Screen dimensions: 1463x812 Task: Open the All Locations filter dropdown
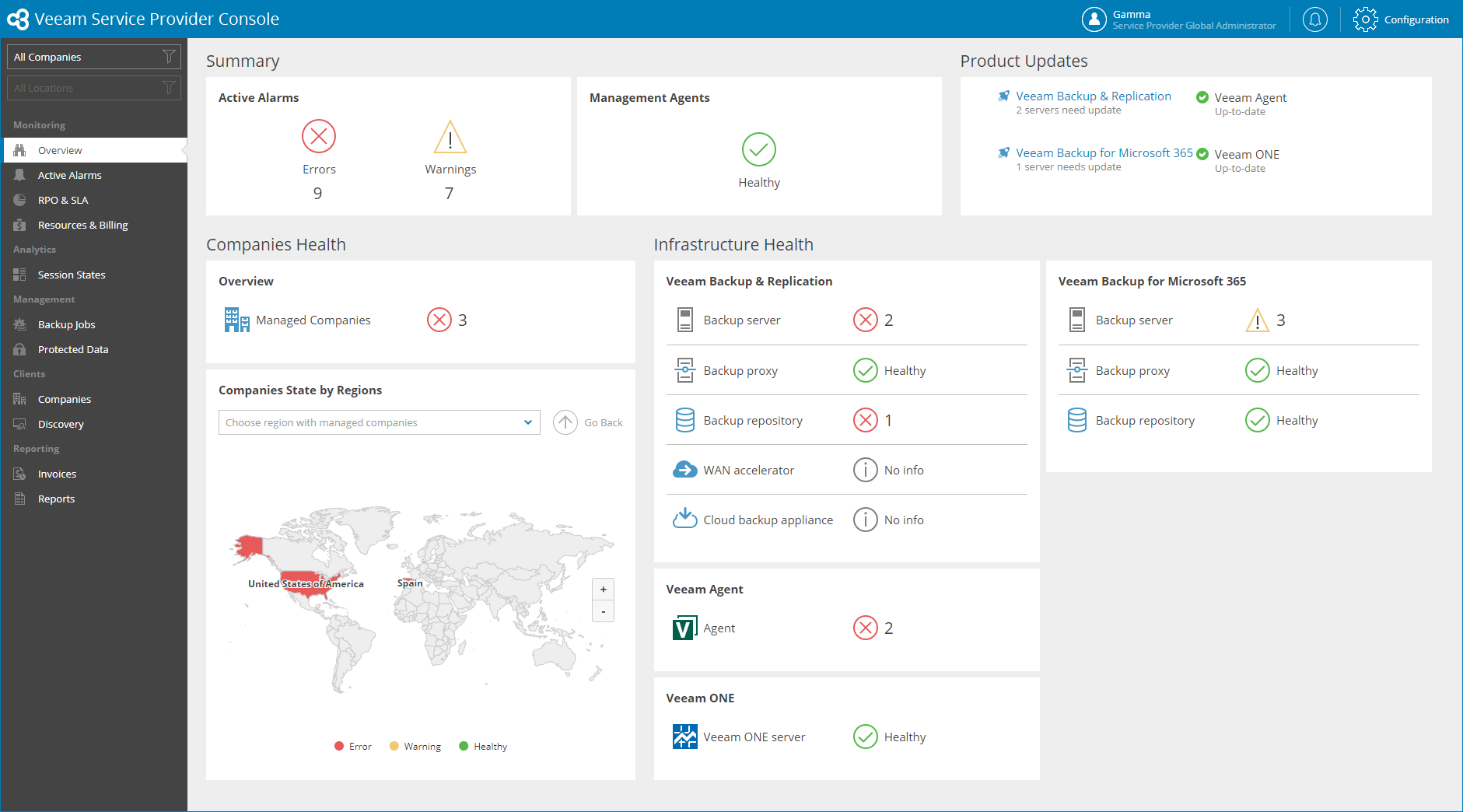tap(94, 88)
